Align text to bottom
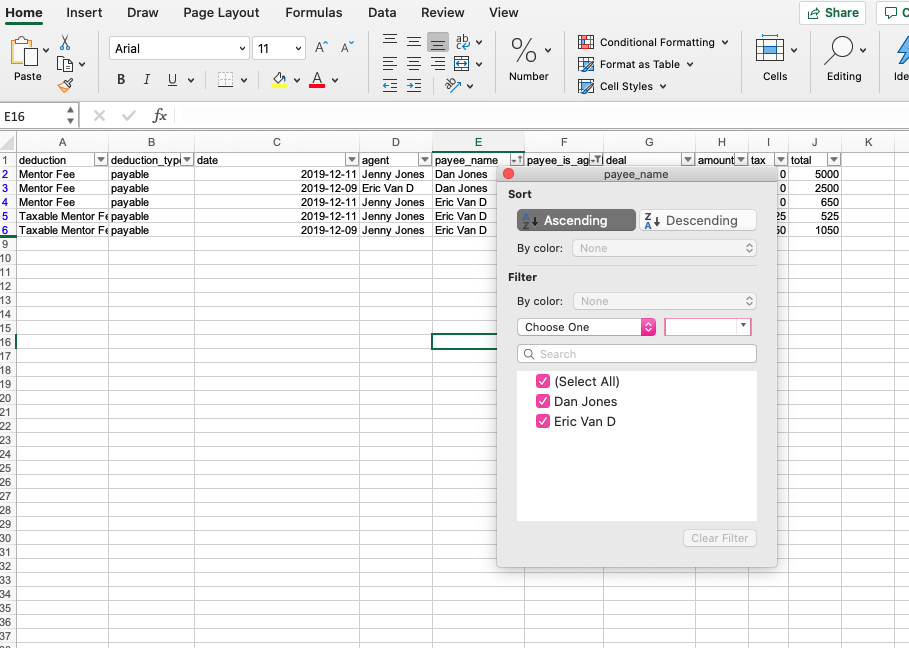This screenshot has height=648, width=909. click(438, 42)
